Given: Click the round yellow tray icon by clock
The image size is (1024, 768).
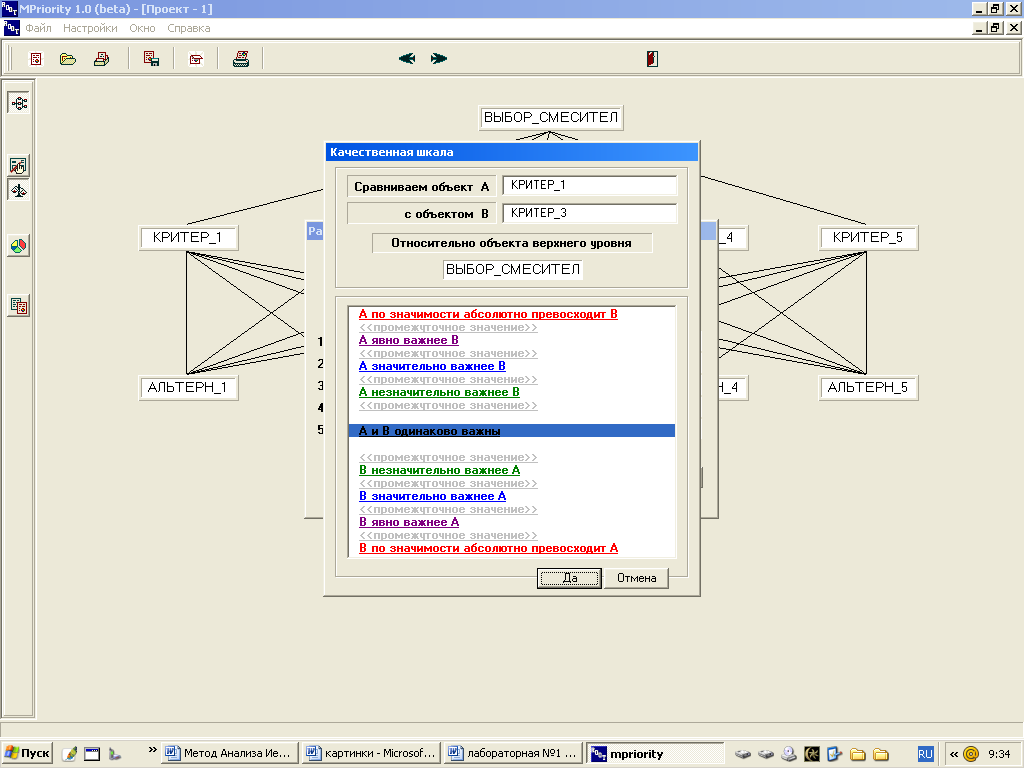Looking at the screenshot, I should click(971, 754).
